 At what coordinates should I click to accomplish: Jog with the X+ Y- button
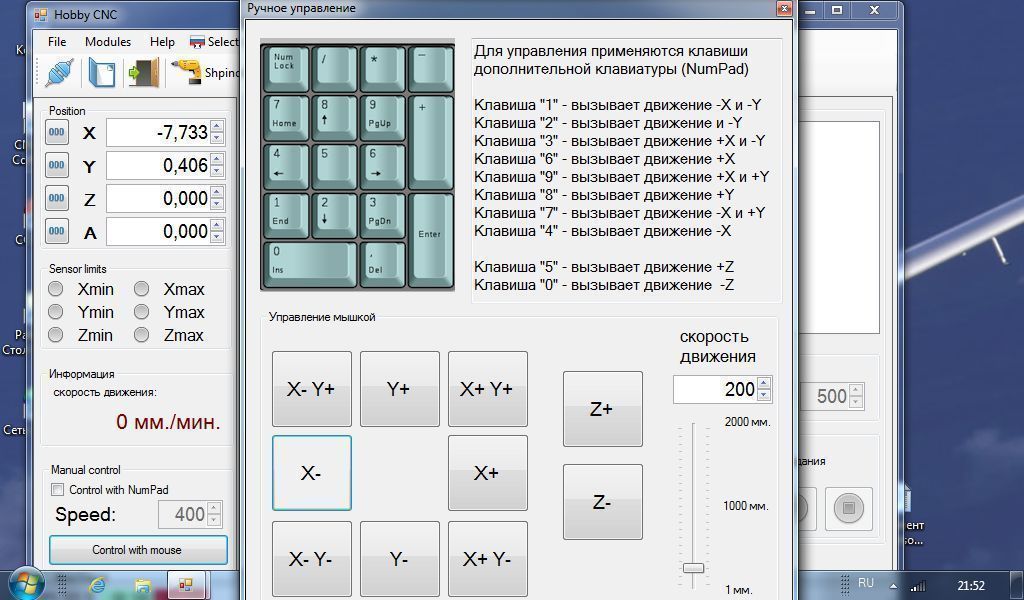(488, 560)
